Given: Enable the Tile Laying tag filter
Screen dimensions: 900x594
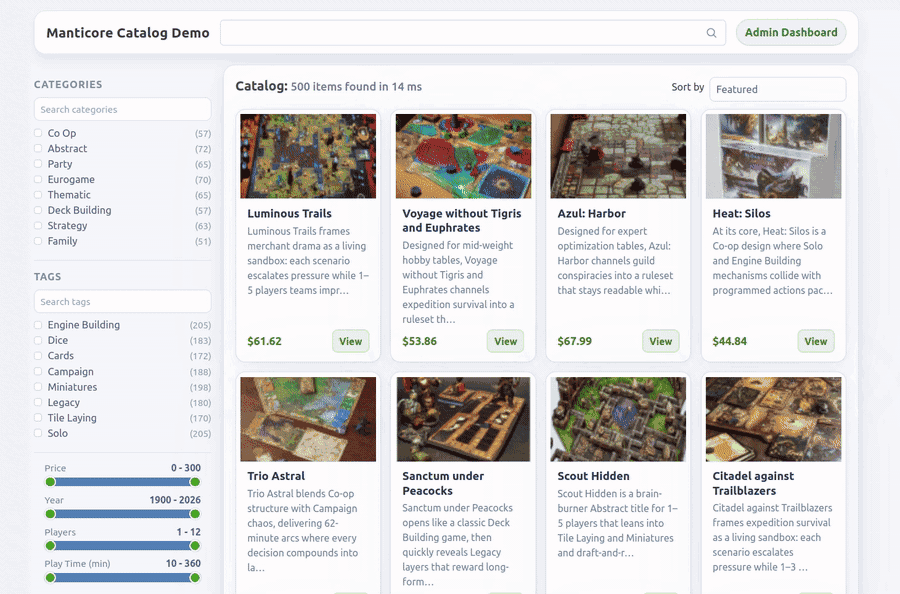Looking at the screenshot, I should click(38, 418).
